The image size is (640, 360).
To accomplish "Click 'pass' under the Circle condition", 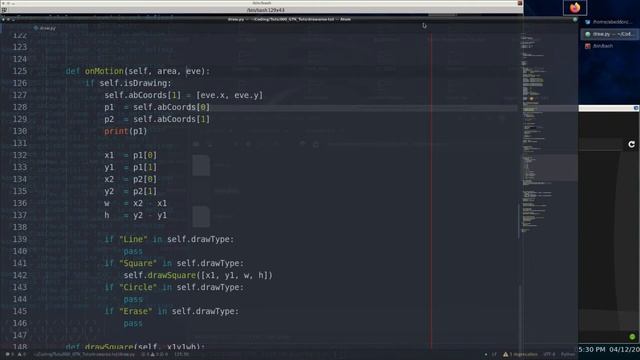I will point(133,300).
